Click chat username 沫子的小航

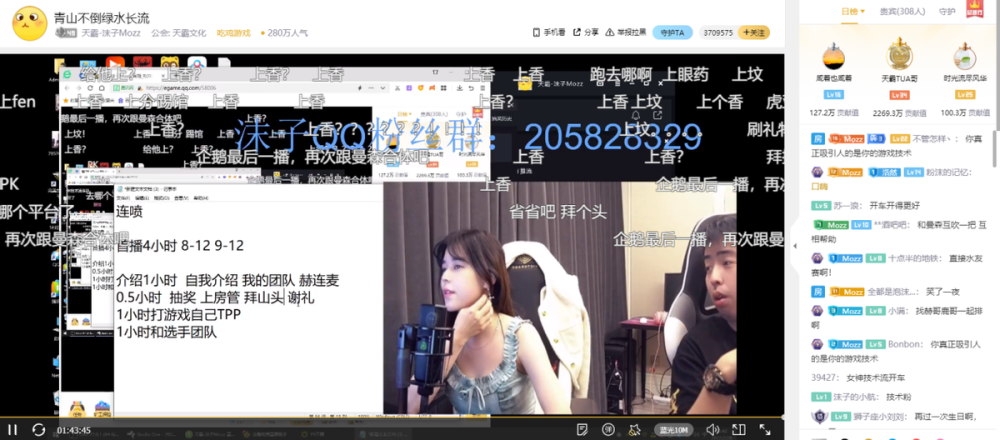(853, 397)
